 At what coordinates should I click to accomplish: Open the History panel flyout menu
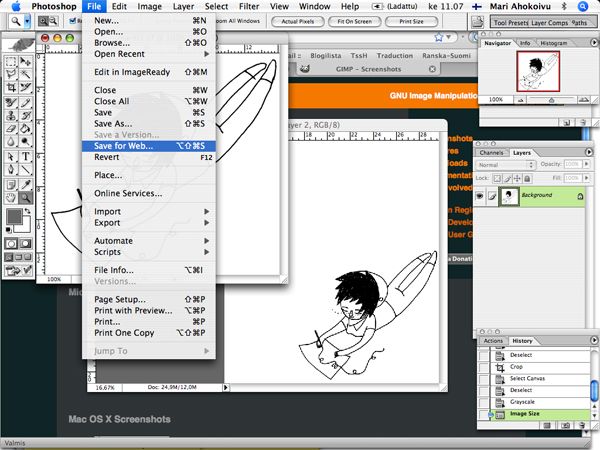click(x=594, y=340)
